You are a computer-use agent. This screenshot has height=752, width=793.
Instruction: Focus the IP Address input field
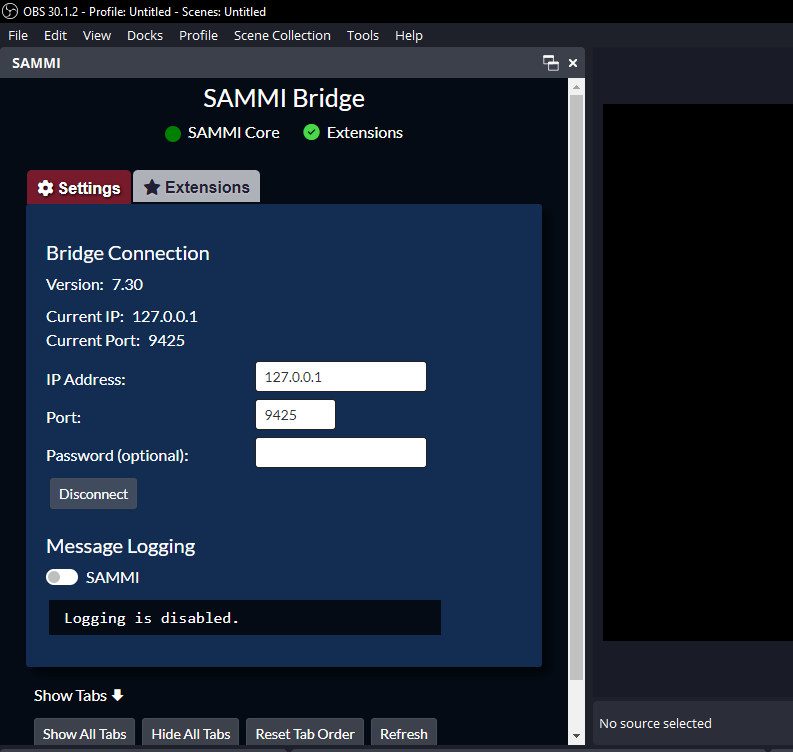click(x=341, y=377)
